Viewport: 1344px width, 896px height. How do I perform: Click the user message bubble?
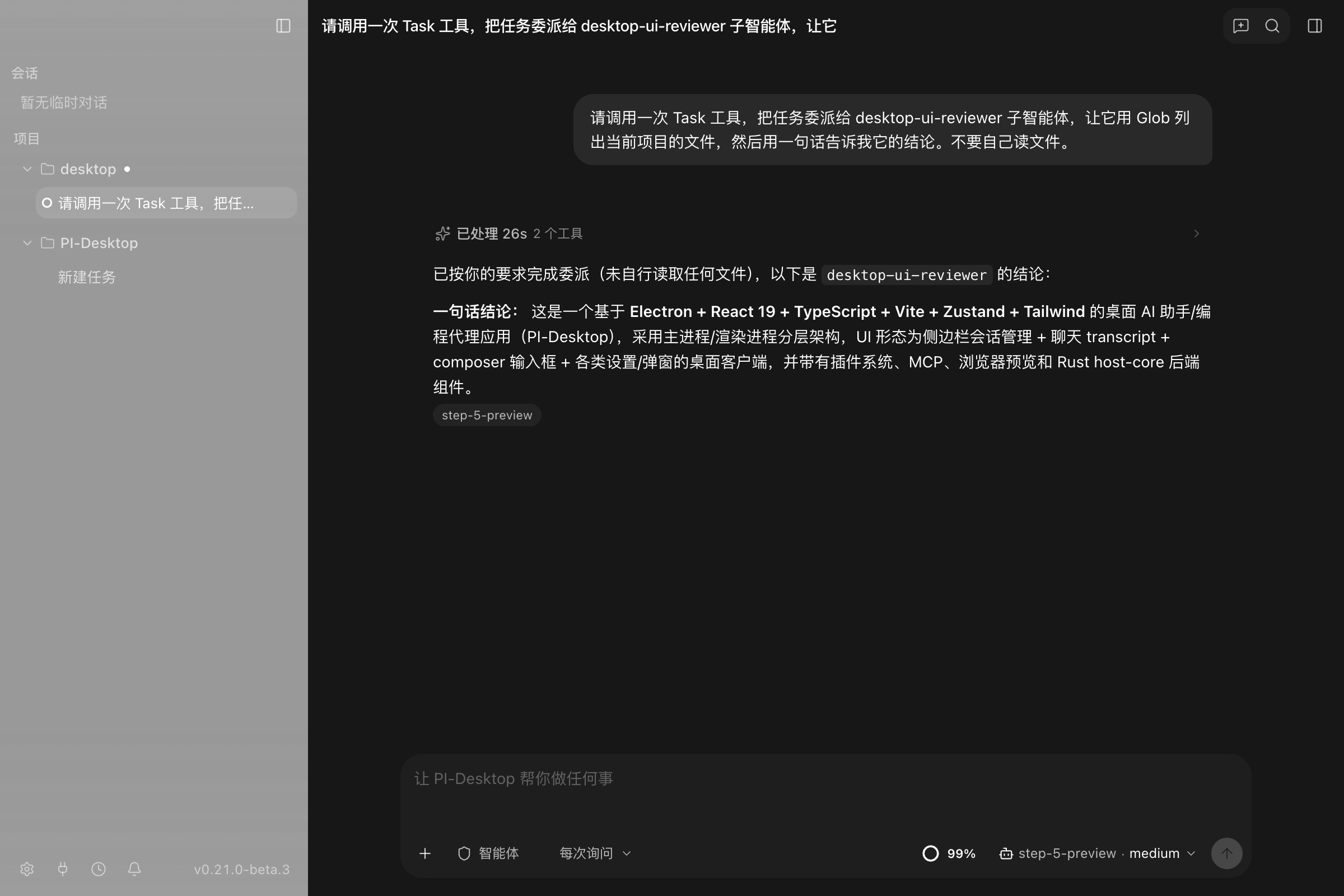pos(893,130)
